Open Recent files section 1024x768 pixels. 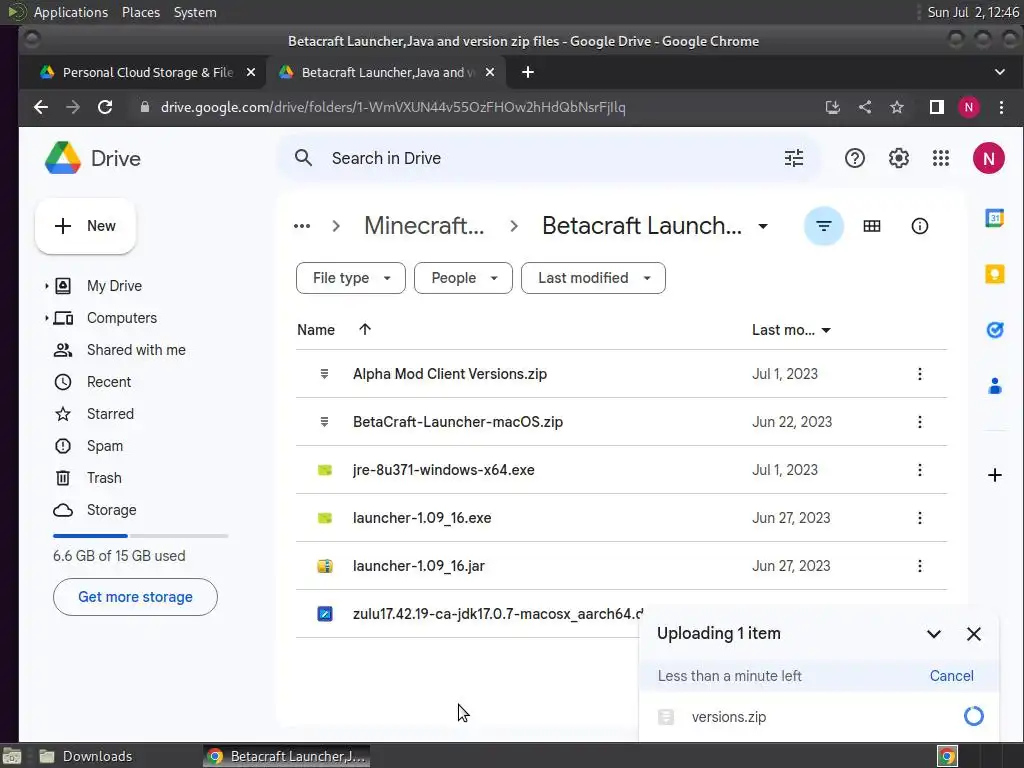(108, 382)
